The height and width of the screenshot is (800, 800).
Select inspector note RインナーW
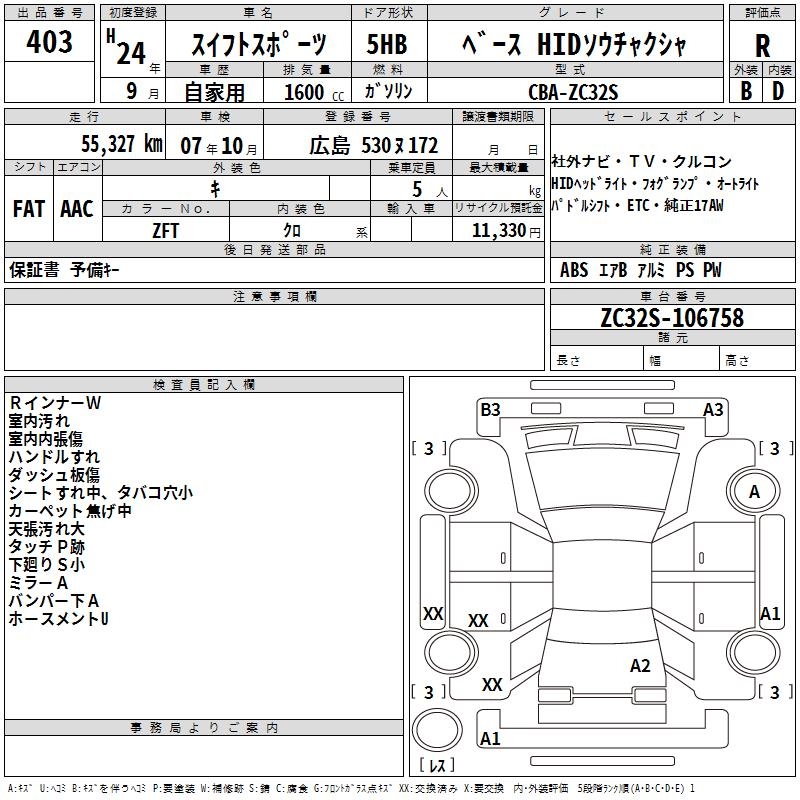[x=55, y=403]
